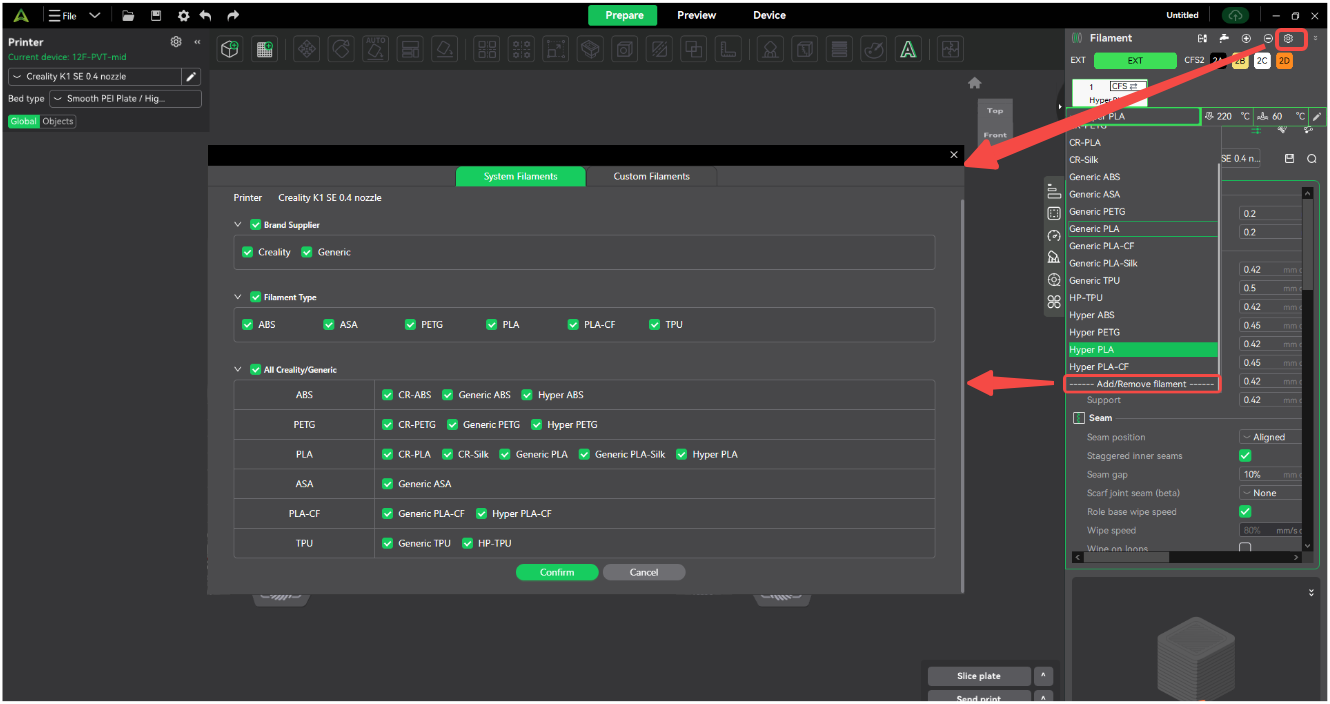Undo the last action arrow
1330x704 pixels.
click(x=206, y=16)
